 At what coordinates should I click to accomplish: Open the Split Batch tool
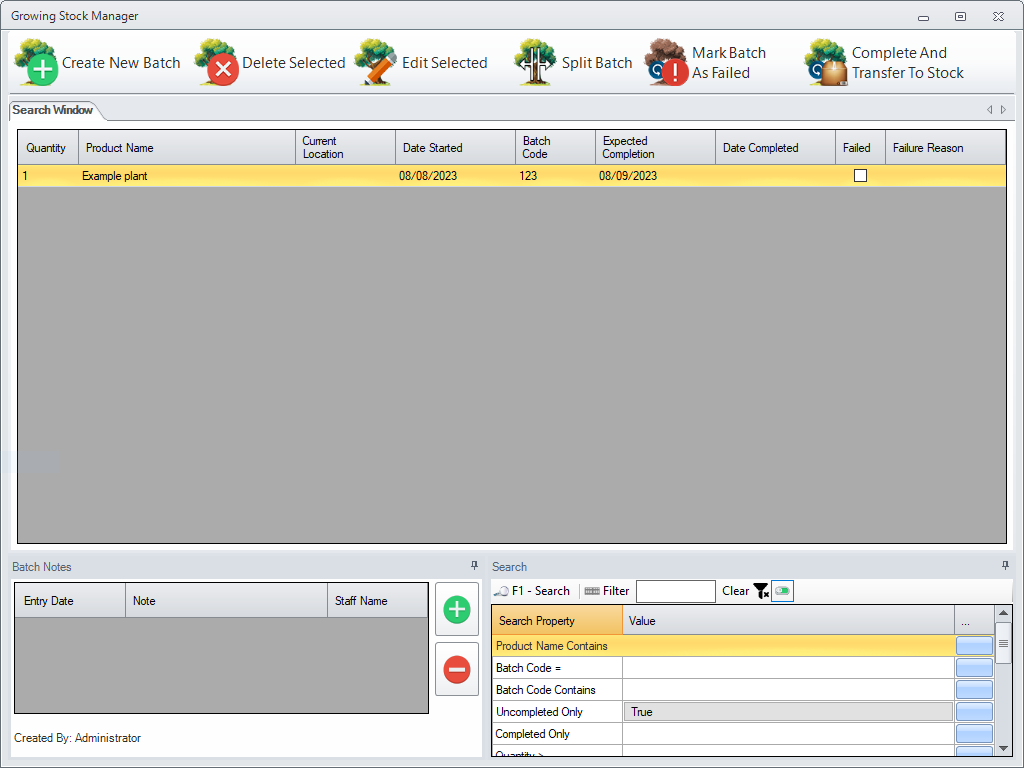534,62
